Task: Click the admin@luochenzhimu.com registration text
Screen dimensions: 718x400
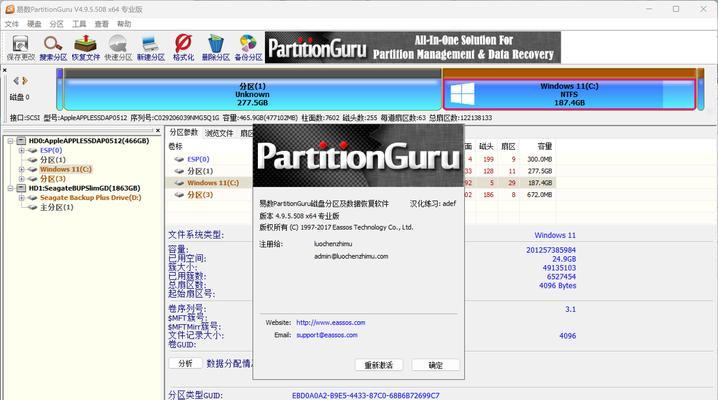Action: click(351, 256)
